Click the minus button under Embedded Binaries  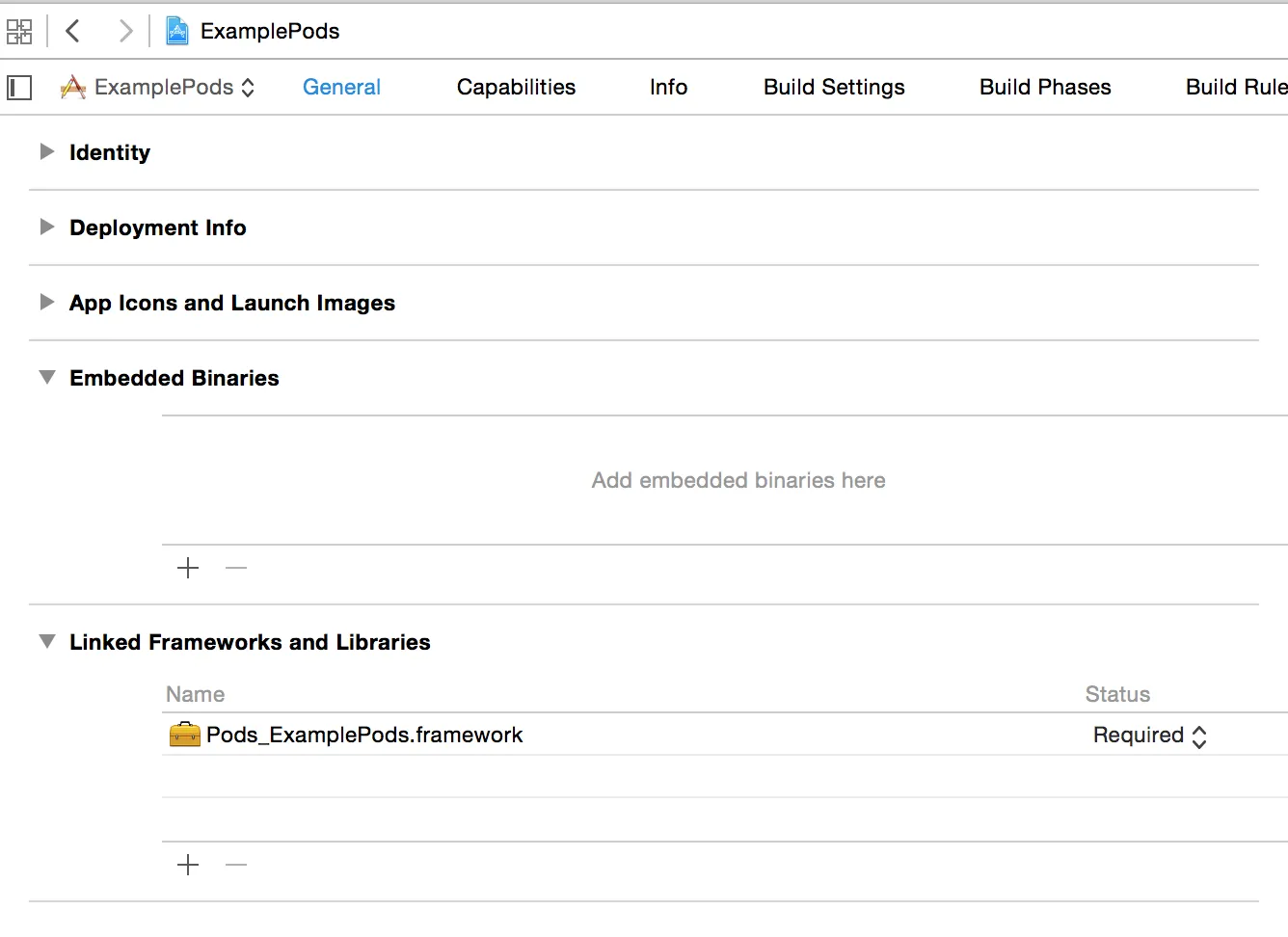[236, 569]
